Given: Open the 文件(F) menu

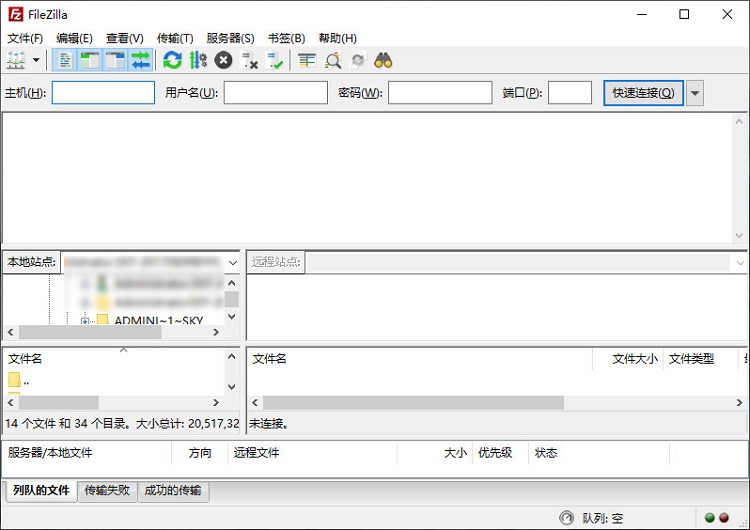Looking at the screenshot, I should (x=25, y=38).
